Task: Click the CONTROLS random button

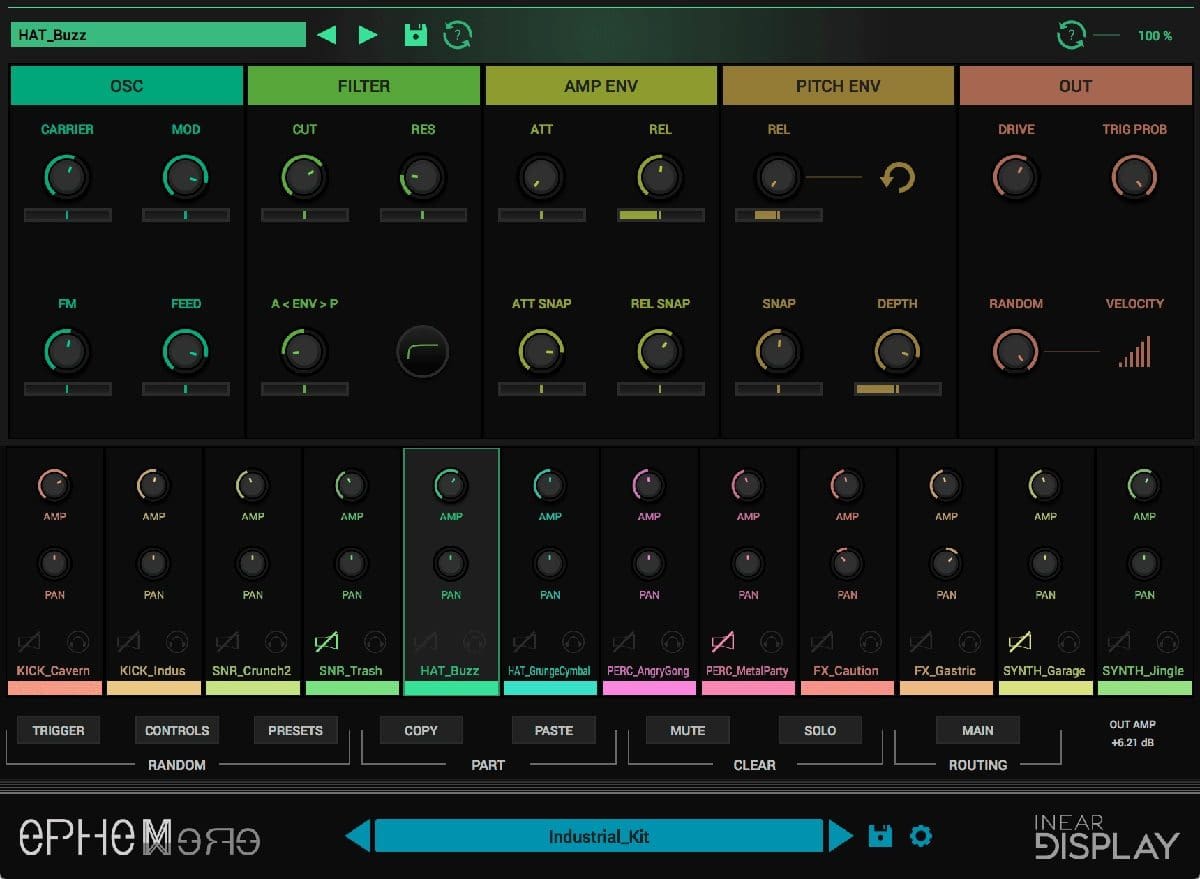Action: pos(177,730)
